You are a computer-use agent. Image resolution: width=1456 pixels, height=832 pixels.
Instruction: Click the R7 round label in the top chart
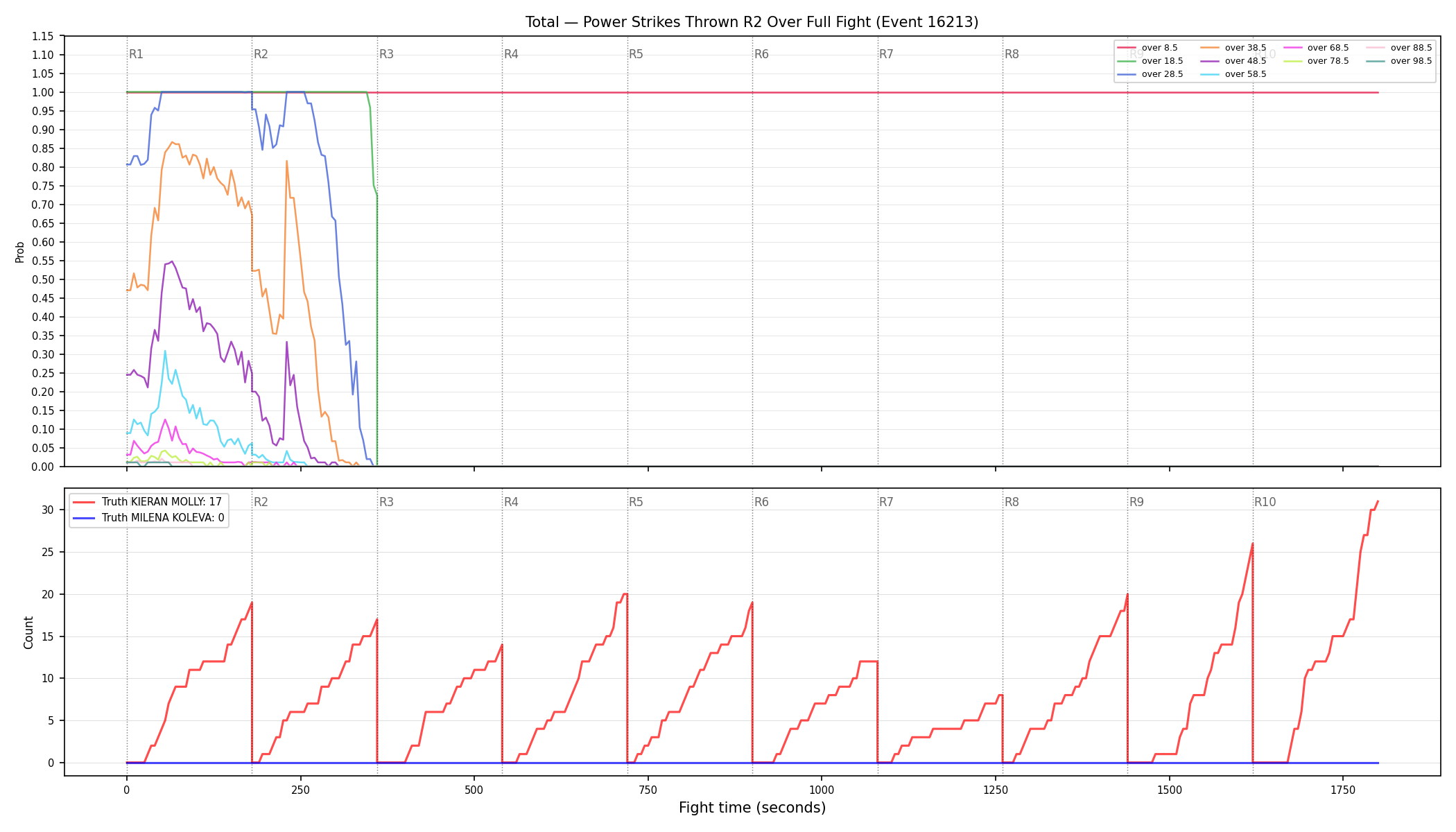(886, 54)
